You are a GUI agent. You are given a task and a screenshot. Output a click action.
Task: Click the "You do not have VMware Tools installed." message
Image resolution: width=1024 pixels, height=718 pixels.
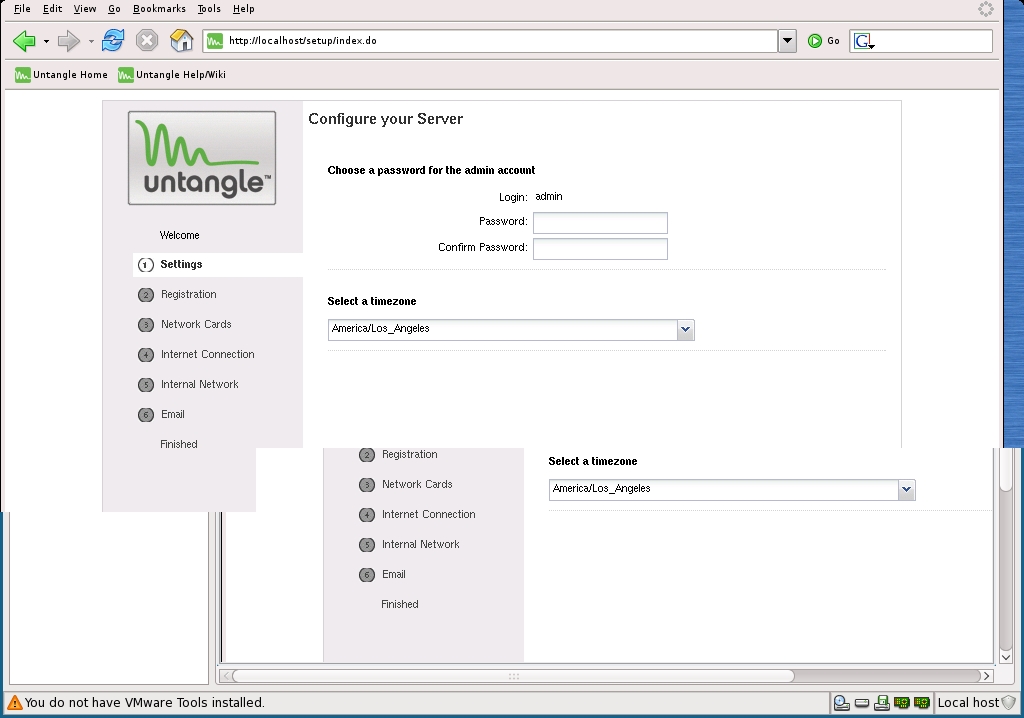tap(144, 703)
